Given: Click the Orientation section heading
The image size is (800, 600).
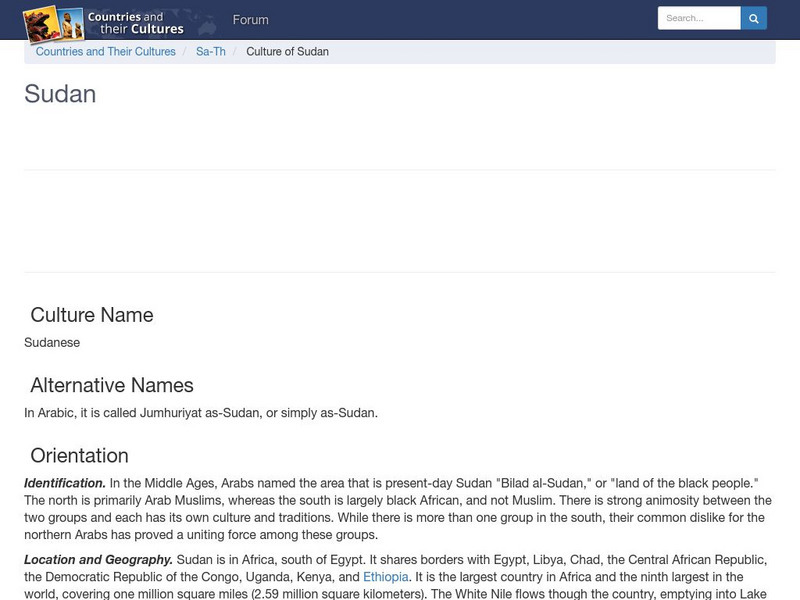Looking at the screenshot, I should click(80, 456).
